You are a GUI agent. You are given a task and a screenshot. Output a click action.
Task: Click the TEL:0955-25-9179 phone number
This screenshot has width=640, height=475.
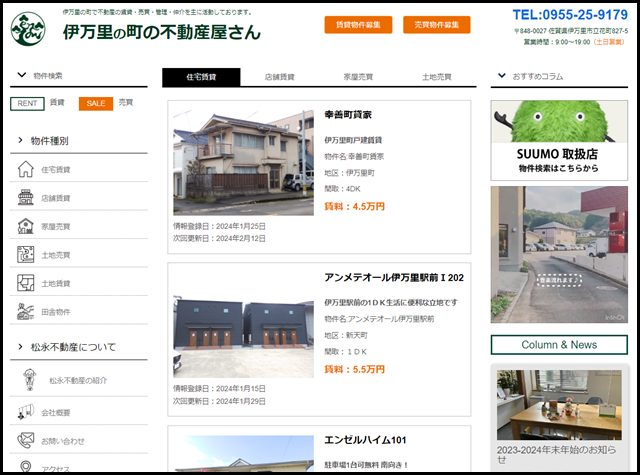pyautogui.click(x=570, y=15)
